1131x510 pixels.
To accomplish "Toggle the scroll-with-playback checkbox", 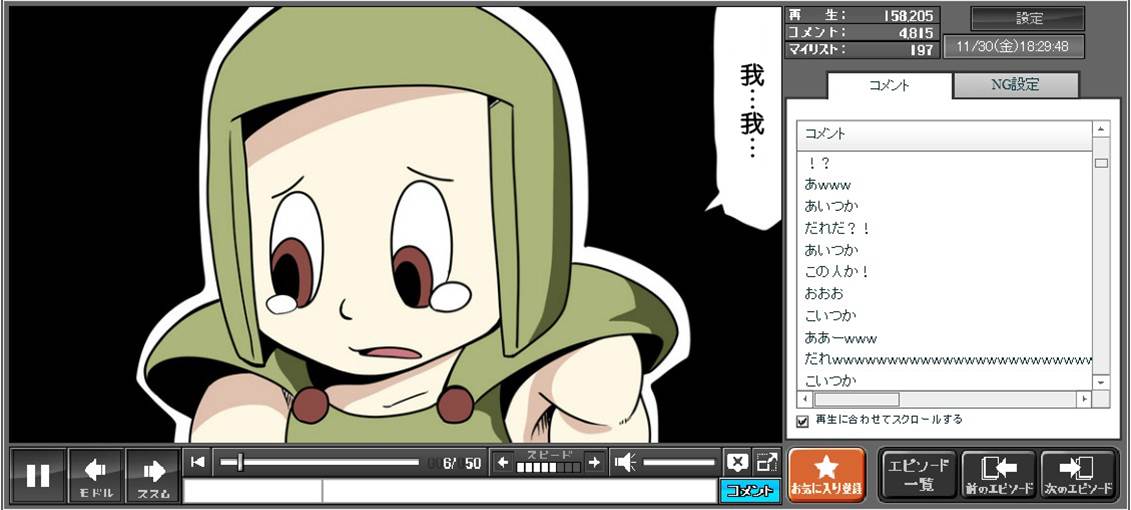I will coord(802,421).
